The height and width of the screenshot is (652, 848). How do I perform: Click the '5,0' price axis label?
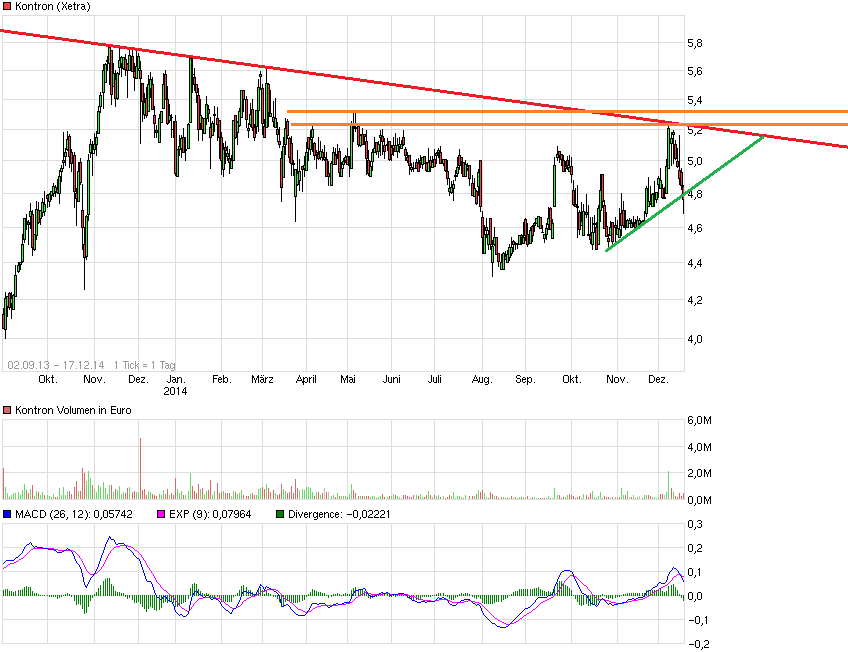pyautogui.click(x=695, y=161)
